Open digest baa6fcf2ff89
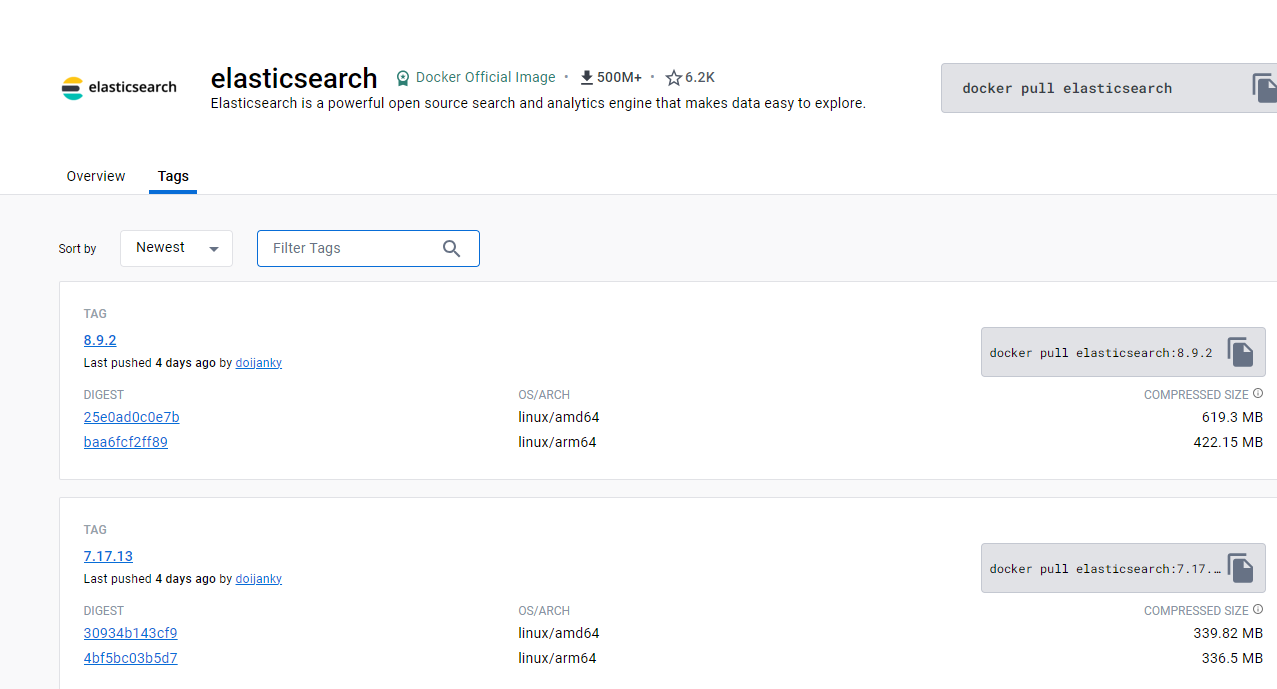1277x689 pixels. [x=126, y=442]
